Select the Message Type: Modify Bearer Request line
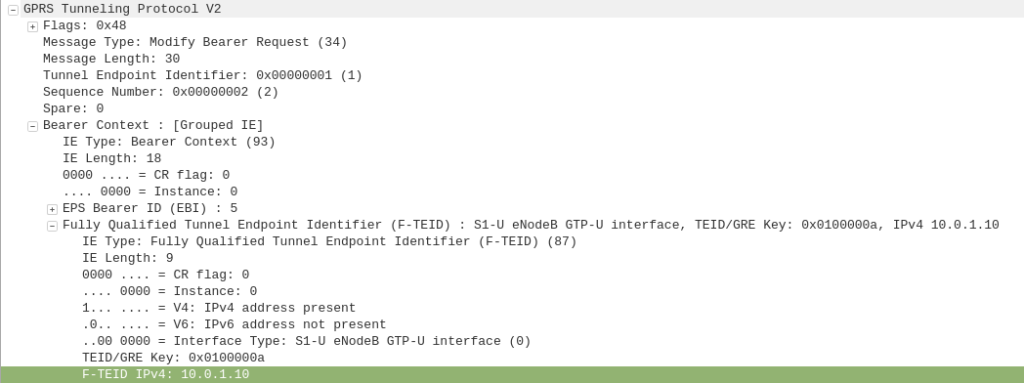The height and width of the screenshot is (383, 1024). pyautogui.click(x=195, y=42)
